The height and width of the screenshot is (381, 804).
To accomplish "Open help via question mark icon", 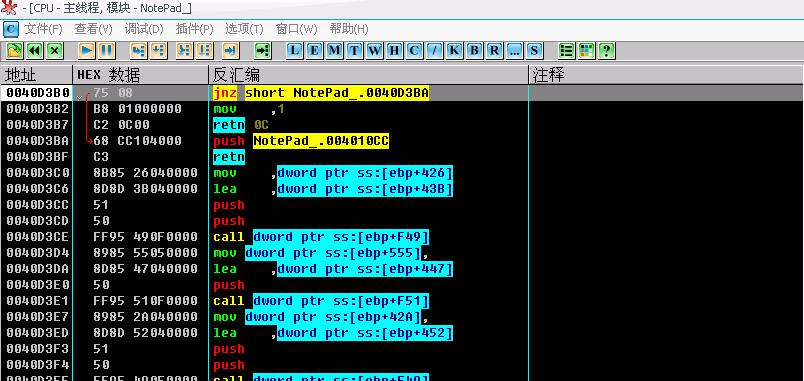I will tap(606, 50).
